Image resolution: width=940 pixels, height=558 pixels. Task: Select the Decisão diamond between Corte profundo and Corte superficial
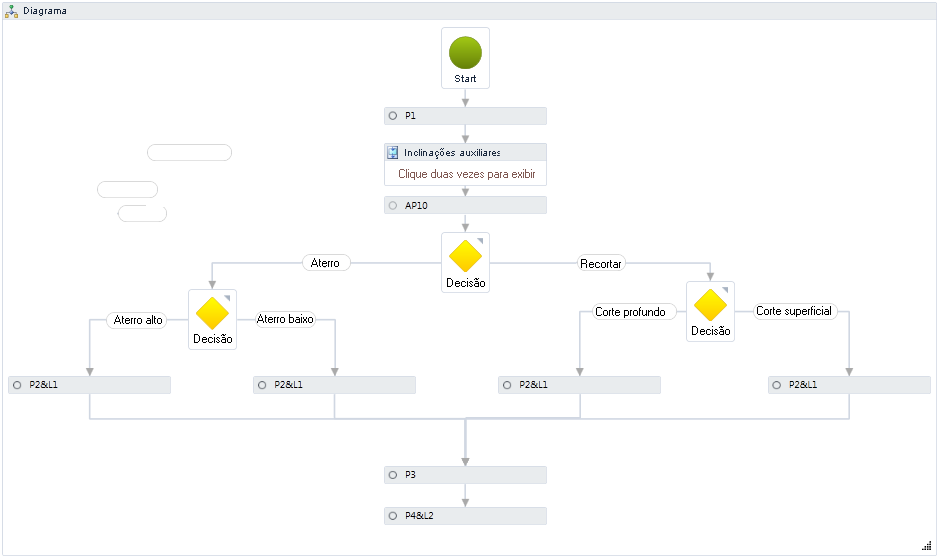pos(710,305)
